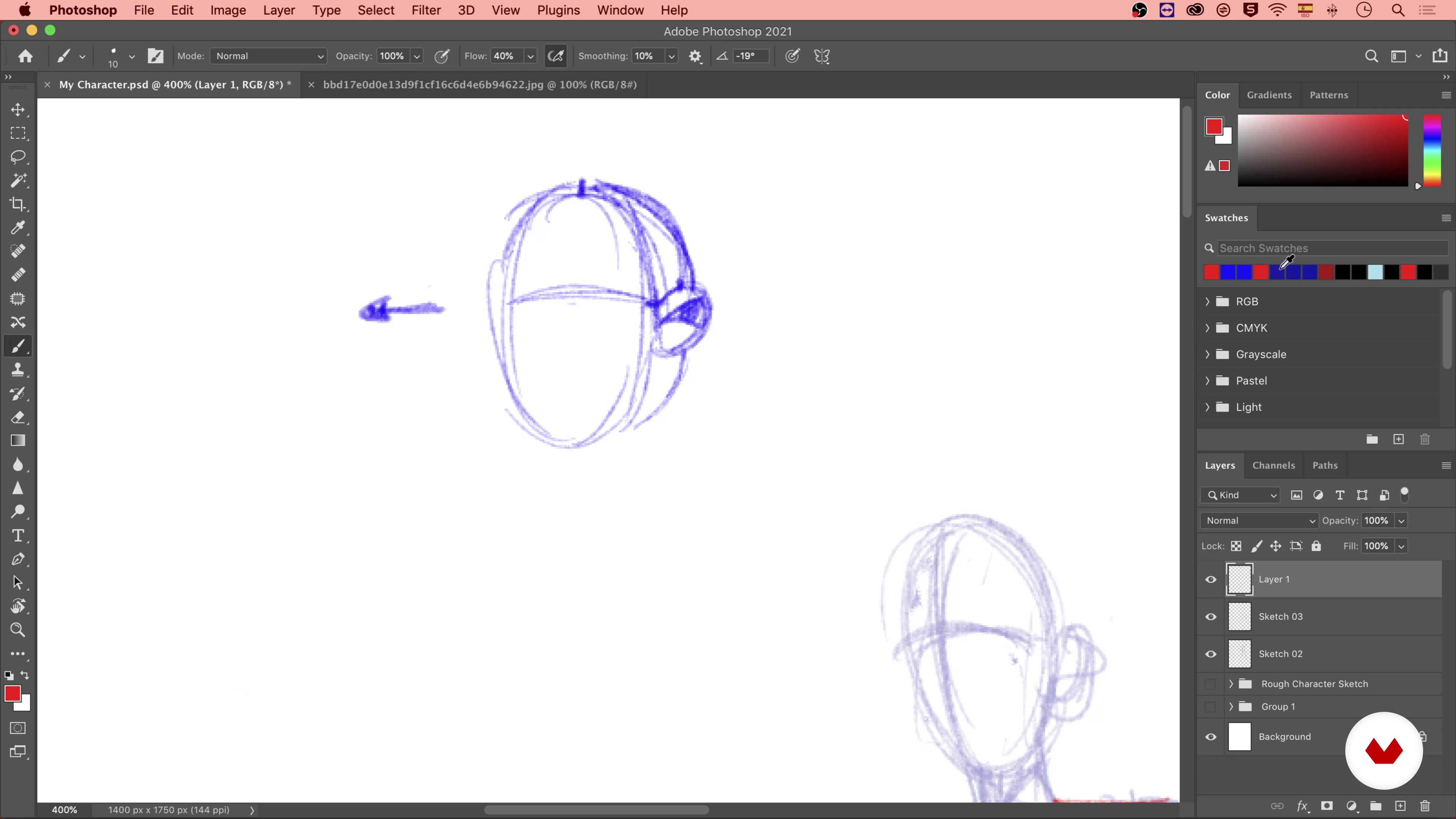
Task: Select the Move tool
Action: pos(18,110)
